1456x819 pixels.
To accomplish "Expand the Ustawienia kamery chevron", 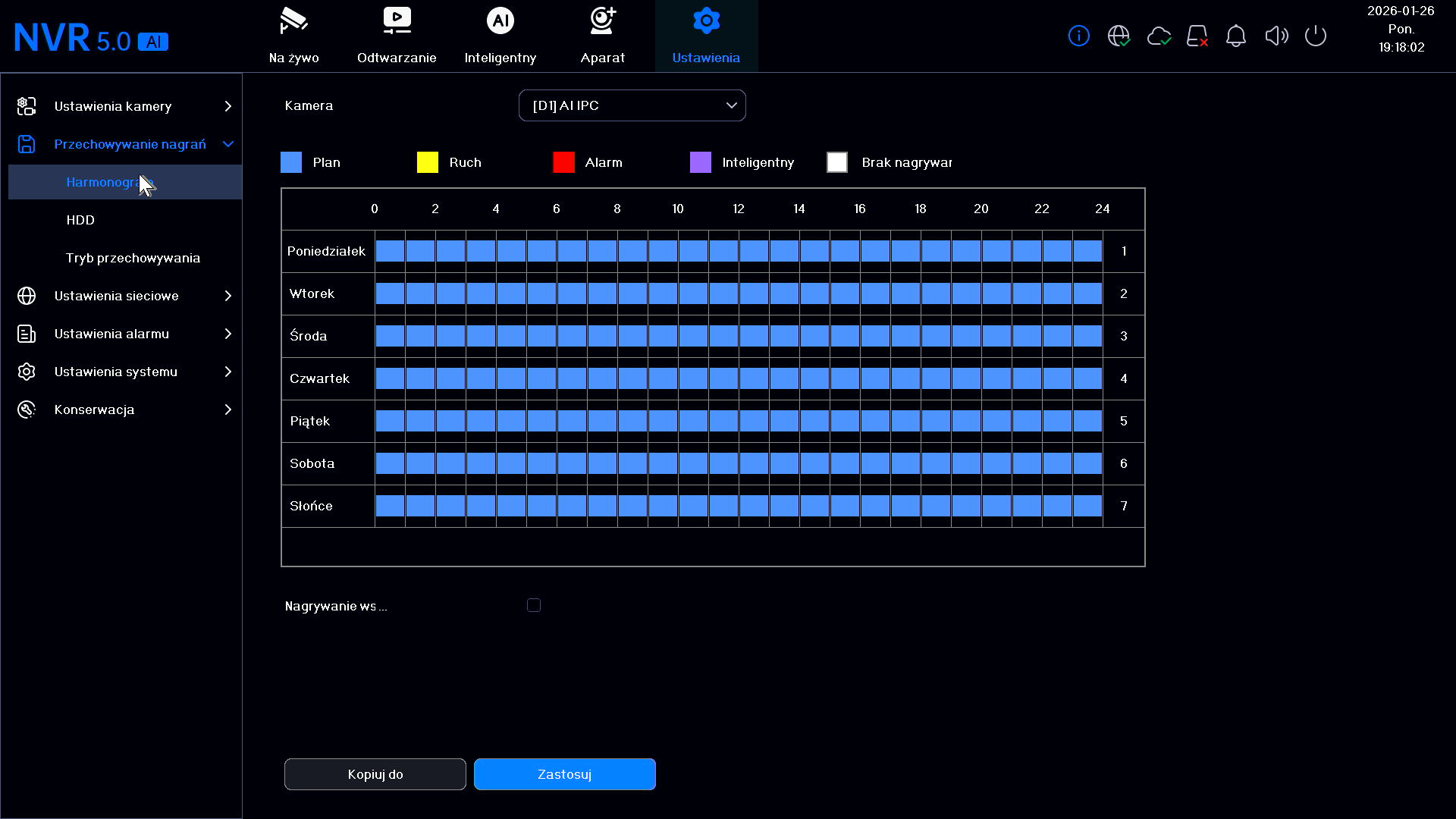I will 227,106.
